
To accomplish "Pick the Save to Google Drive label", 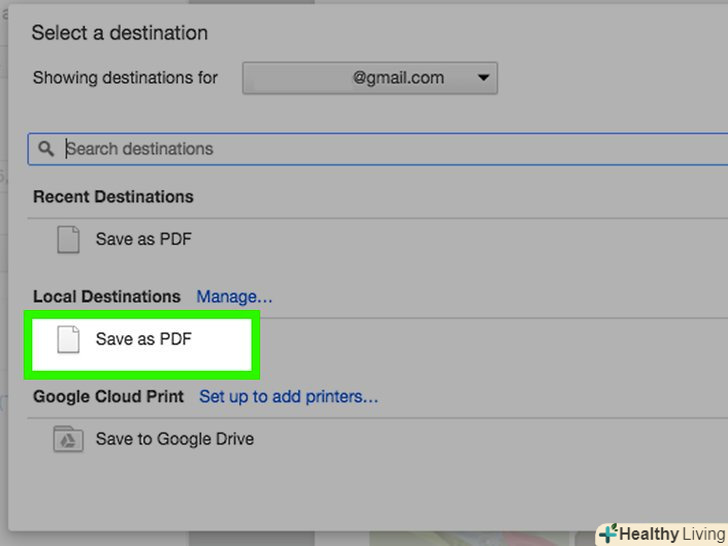I will (x=174, y=439).
